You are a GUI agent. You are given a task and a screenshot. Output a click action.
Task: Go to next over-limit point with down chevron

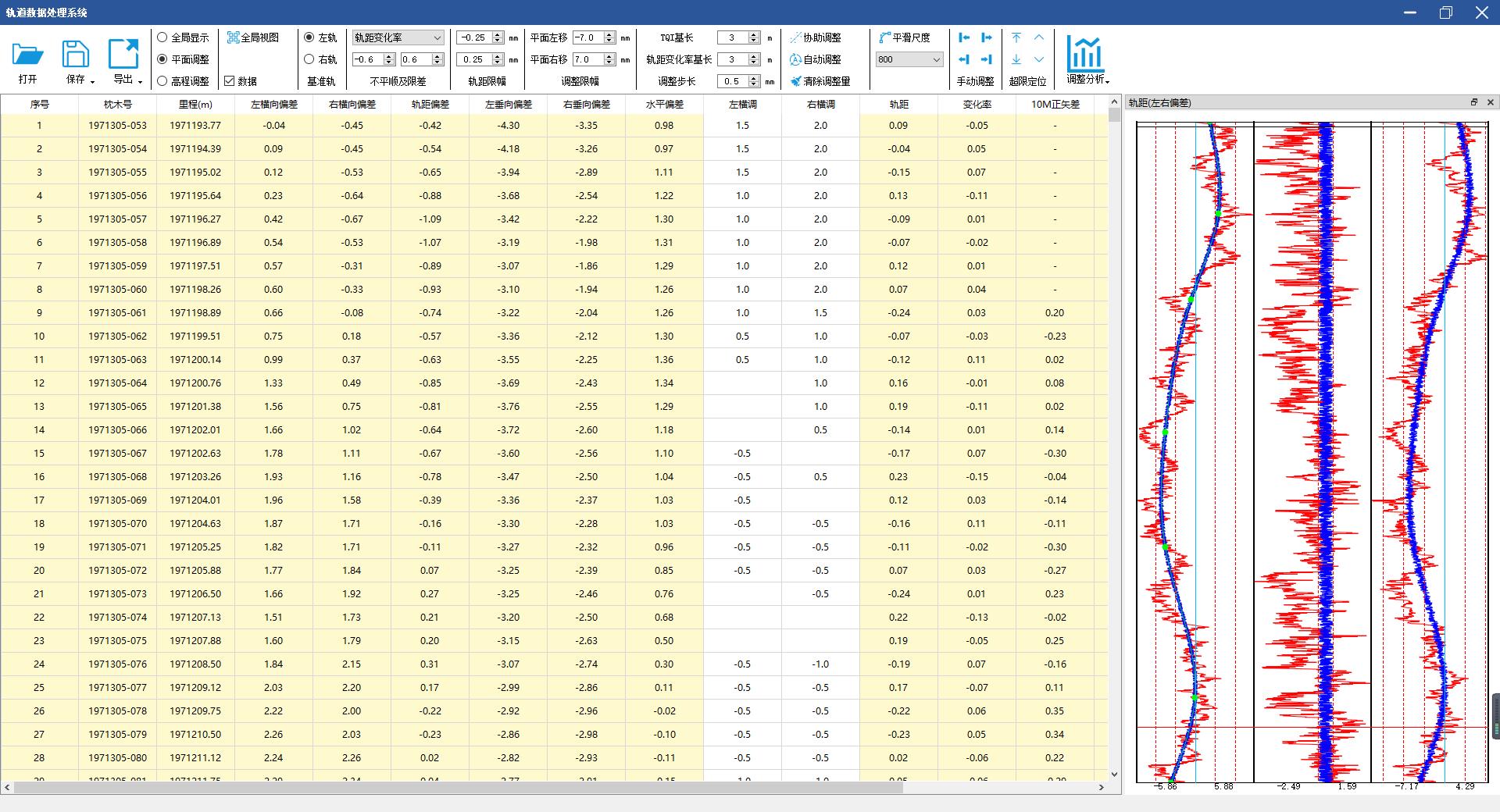[1039, 59]
